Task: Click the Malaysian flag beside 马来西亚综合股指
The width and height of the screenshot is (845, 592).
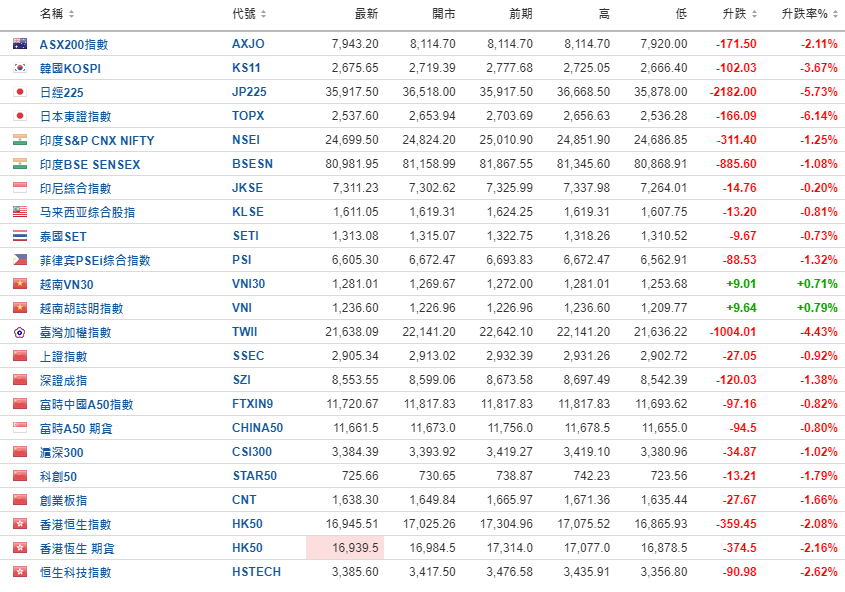Action: pos(19,212)
